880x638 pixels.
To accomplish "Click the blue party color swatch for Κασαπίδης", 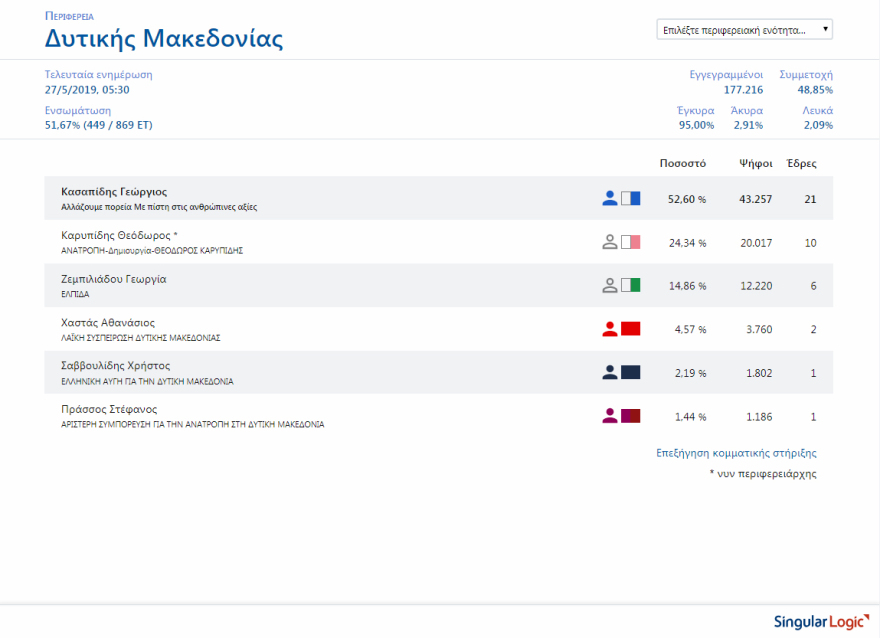I will pos(630,199).
